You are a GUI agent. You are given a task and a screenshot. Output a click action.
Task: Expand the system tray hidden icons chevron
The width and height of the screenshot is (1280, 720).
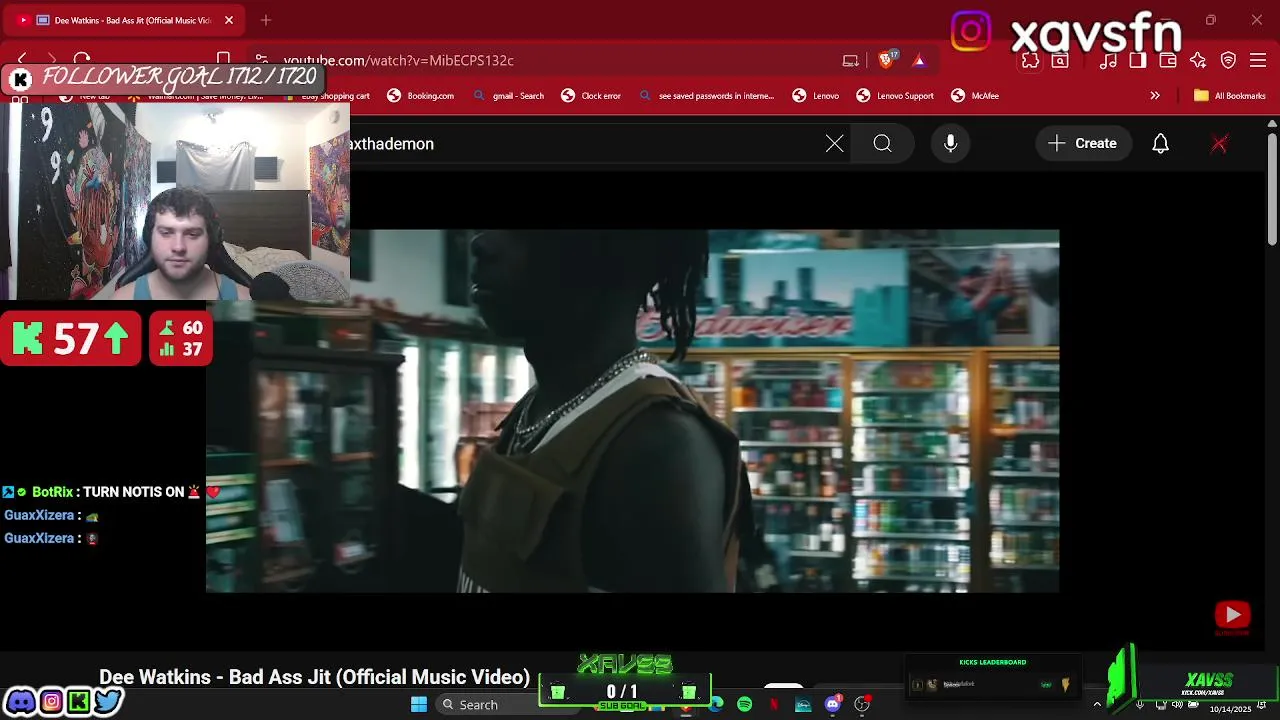click(x=1097, y=705)
